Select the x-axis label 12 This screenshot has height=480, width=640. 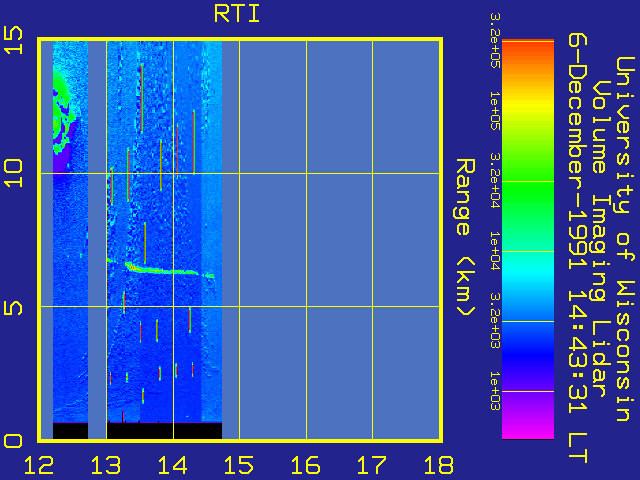pyautogui.click(x=39, y=465)
